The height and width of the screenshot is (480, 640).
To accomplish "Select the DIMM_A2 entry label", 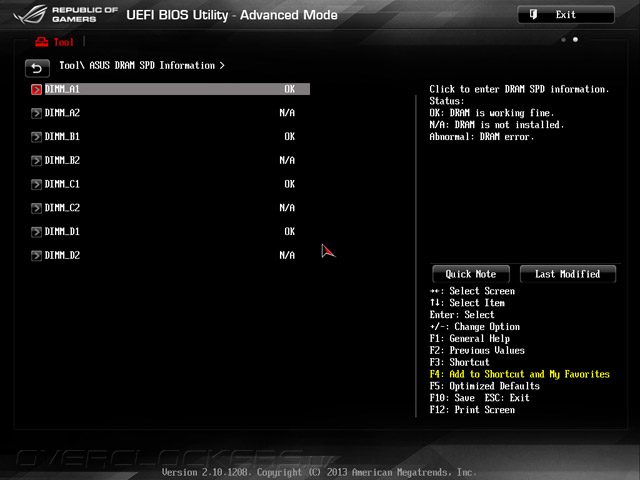I will click(x=62, y=113).
